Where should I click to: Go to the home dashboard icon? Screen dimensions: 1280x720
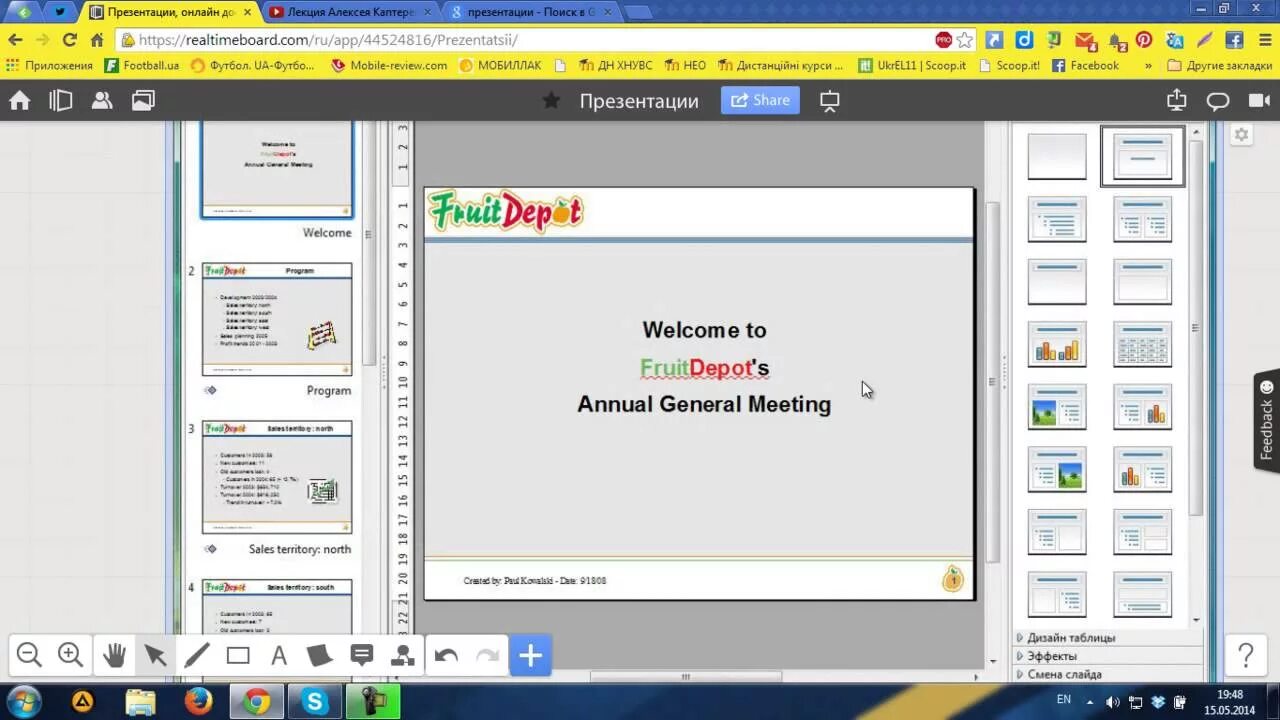point(20,100)
